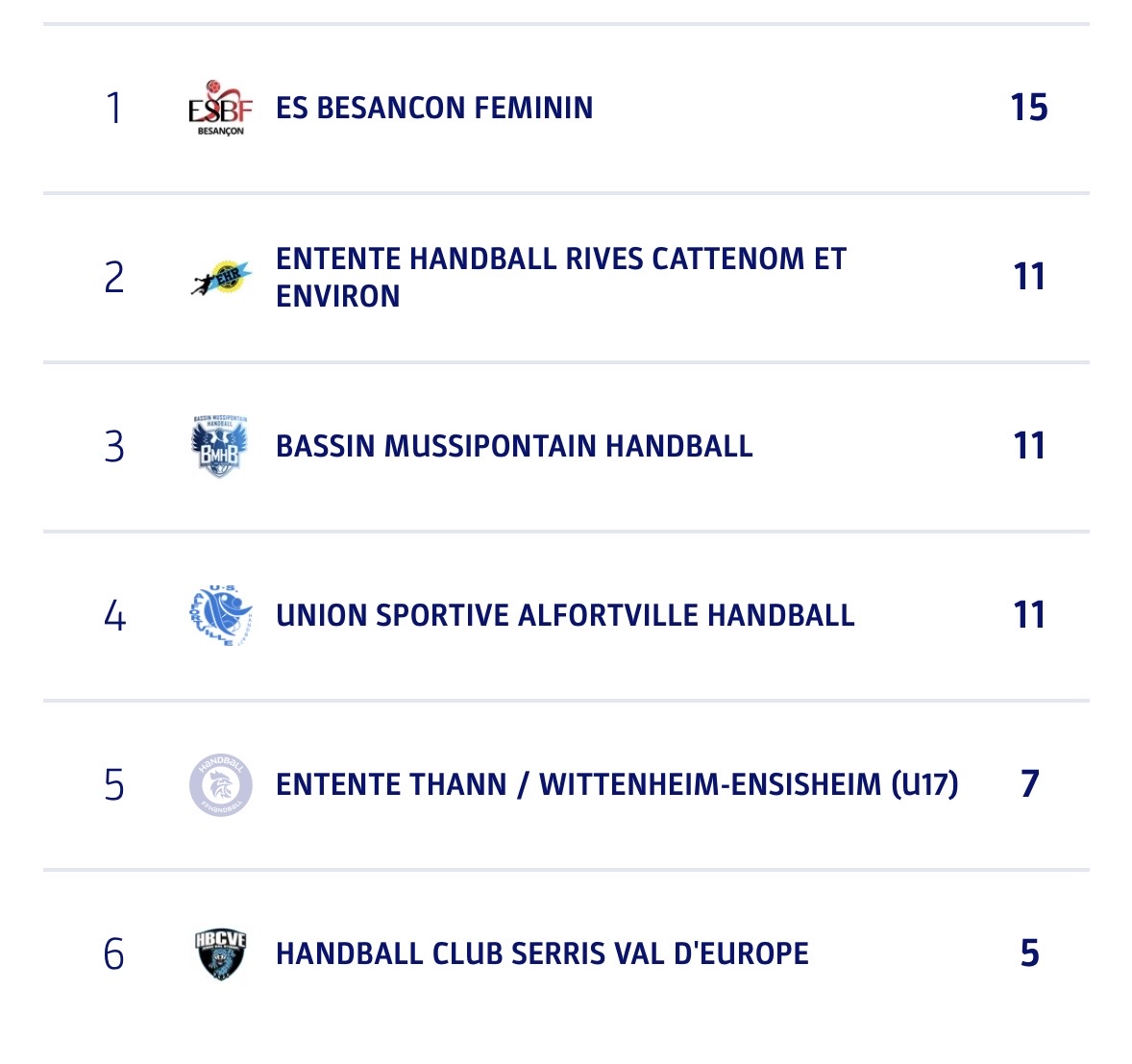Click rank number 1 in the standings

click(x=114, y=108)
